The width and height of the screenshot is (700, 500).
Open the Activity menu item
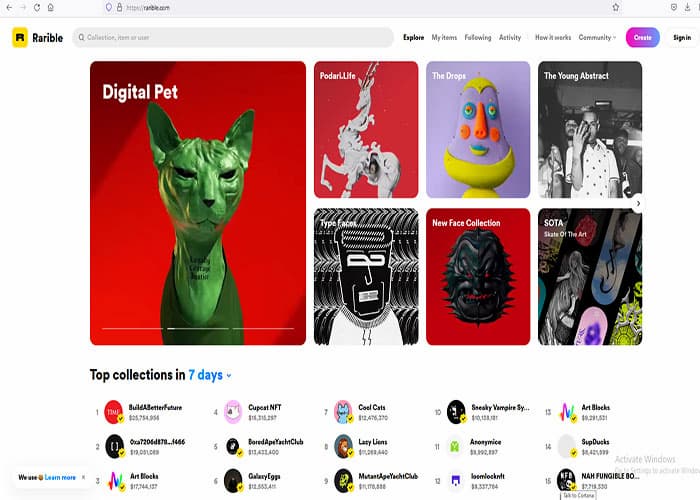click(510, 37)
